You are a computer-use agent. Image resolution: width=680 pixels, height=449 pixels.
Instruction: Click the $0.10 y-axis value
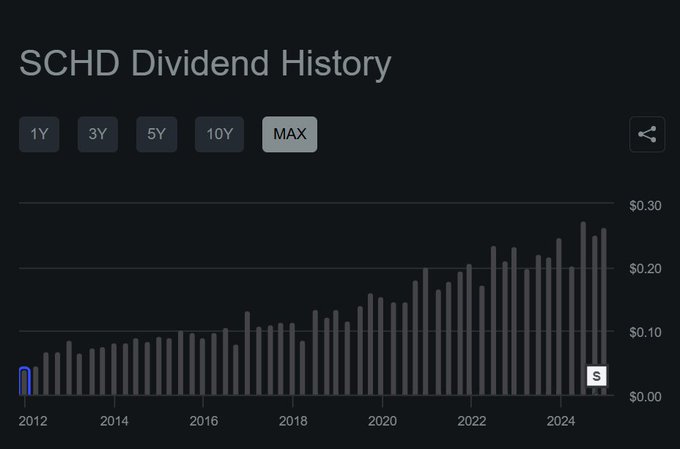pos(645,333)
